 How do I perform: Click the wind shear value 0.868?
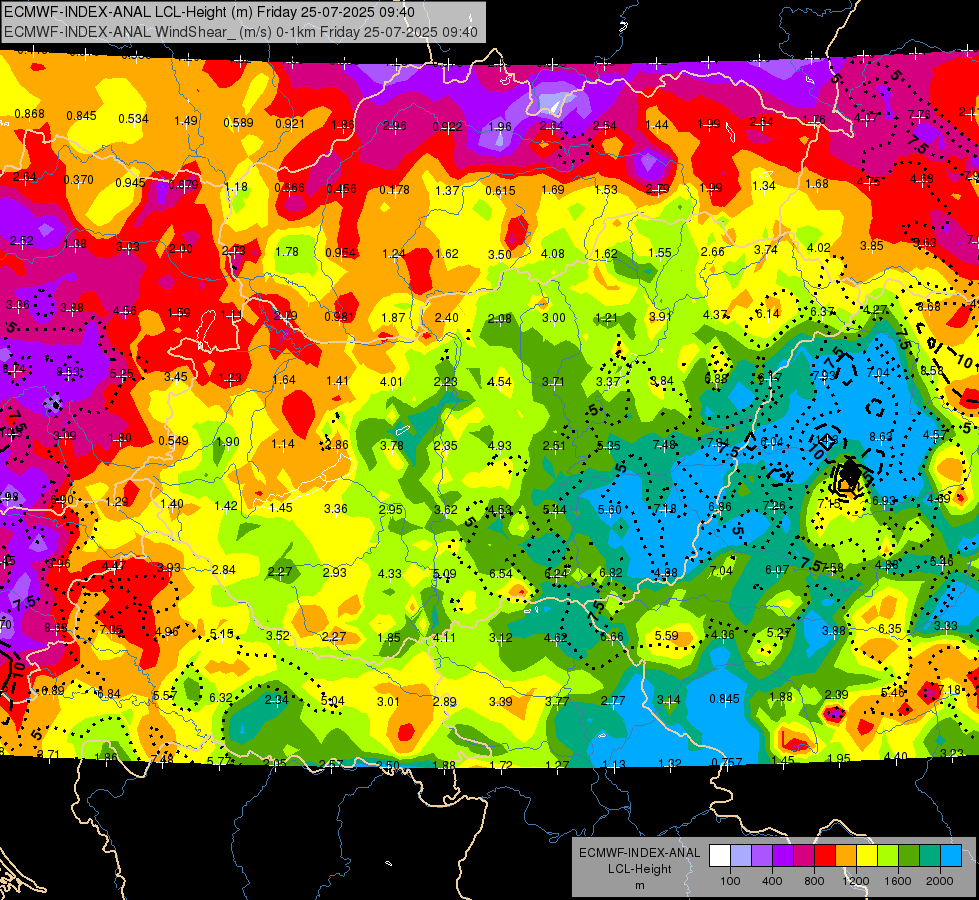29,114
